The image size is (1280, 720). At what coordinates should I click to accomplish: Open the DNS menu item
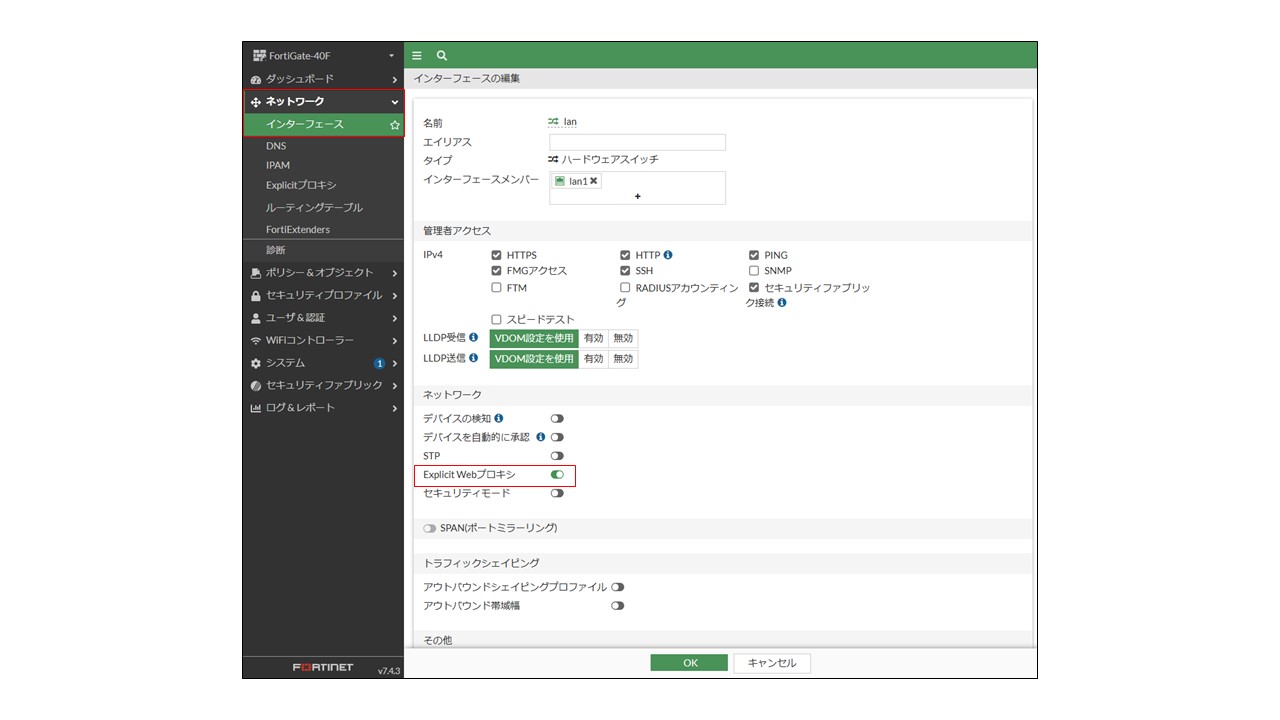tap(276, 146)
